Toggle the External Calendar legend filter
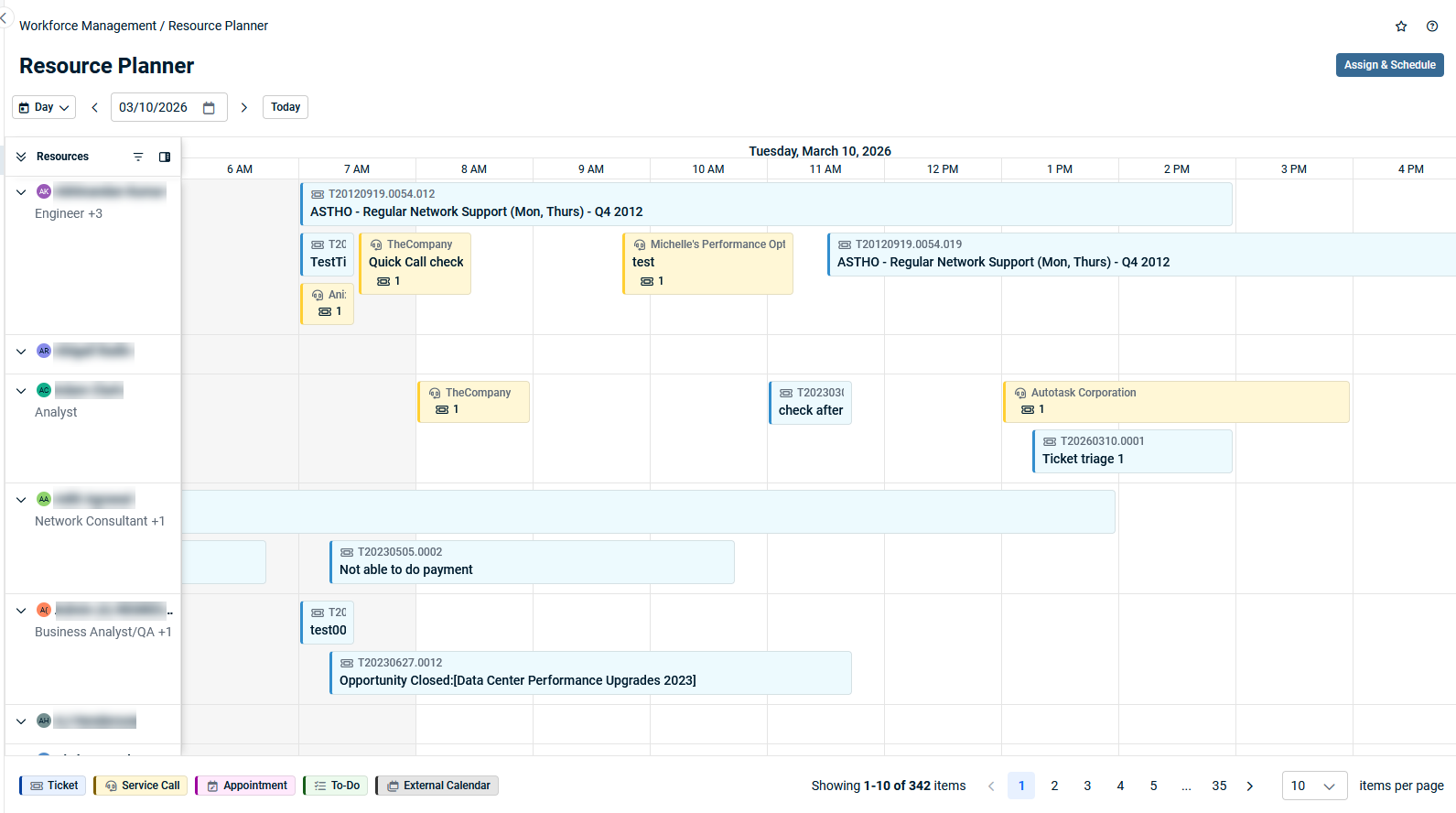Image resolution: width=1456 pixels, height=813 pixels. (x=437, y=786)
